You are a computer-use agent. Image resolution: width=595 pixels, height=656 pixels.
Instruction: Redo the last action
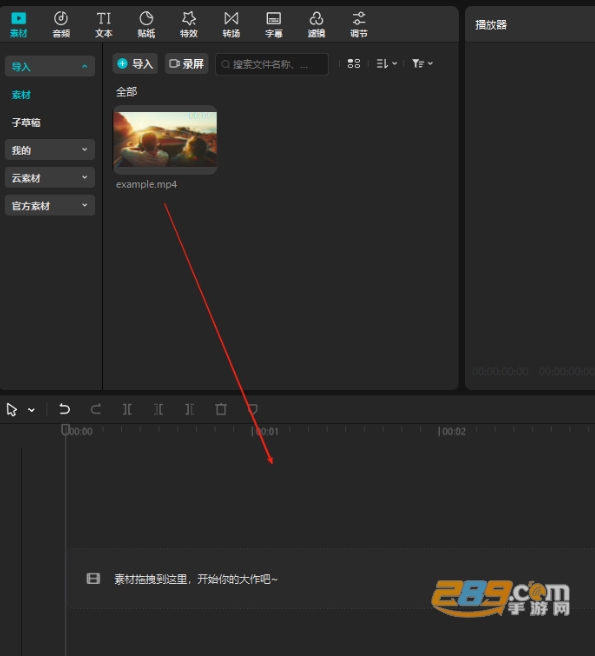(96, 409)
